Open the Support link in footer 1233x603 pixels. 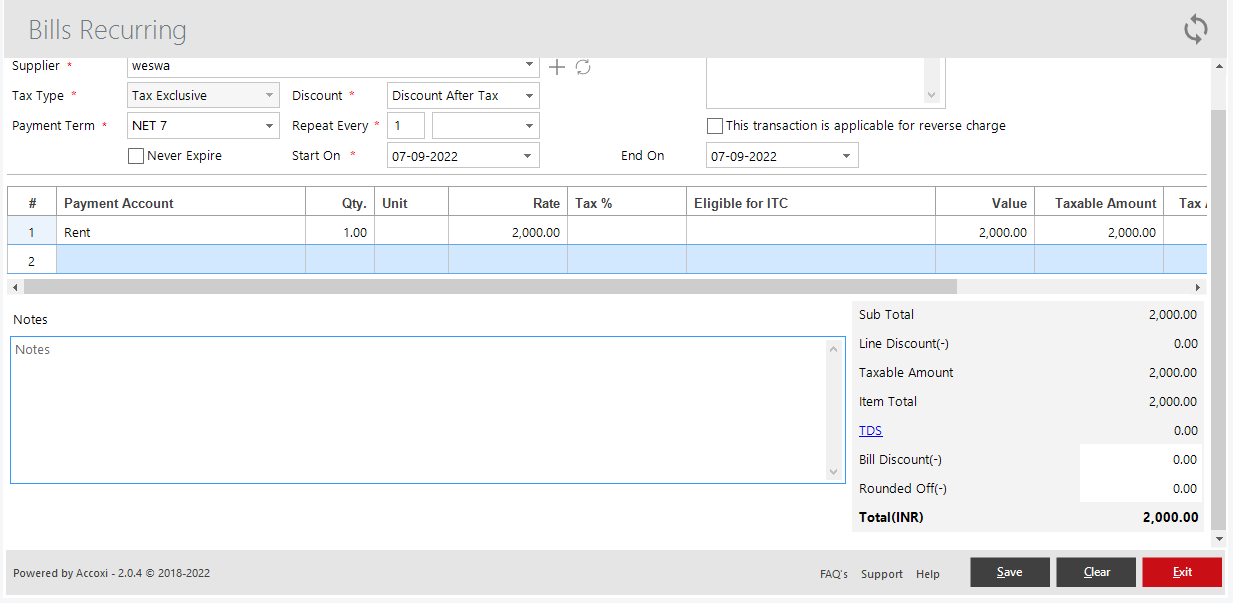881,574
